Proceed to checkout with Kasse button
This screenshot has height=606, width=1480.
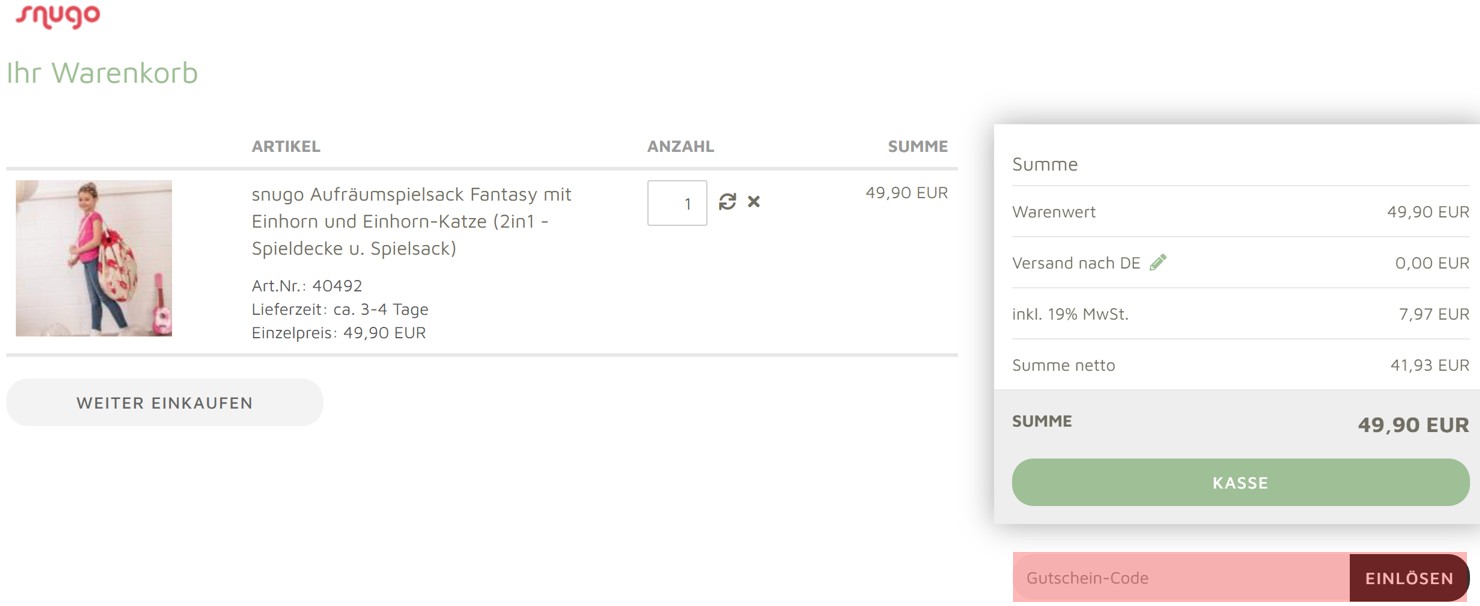coord(1240,483)
